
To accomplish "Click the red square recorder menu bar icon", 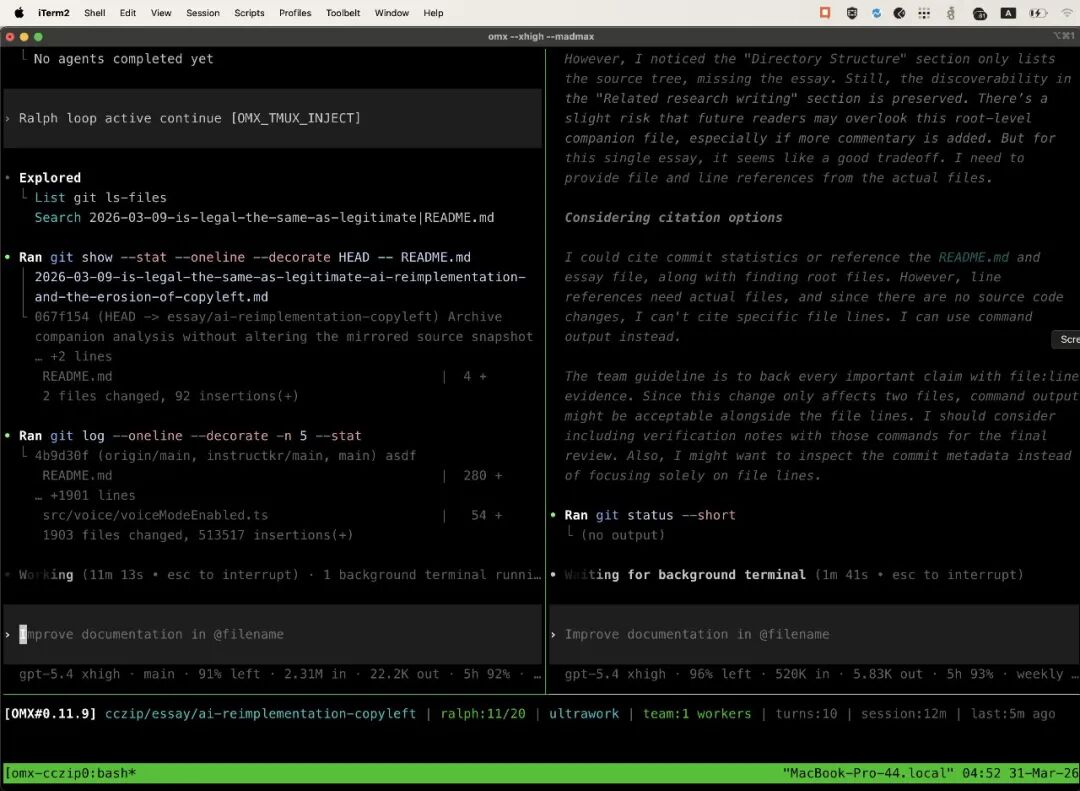I will (825, 13).
